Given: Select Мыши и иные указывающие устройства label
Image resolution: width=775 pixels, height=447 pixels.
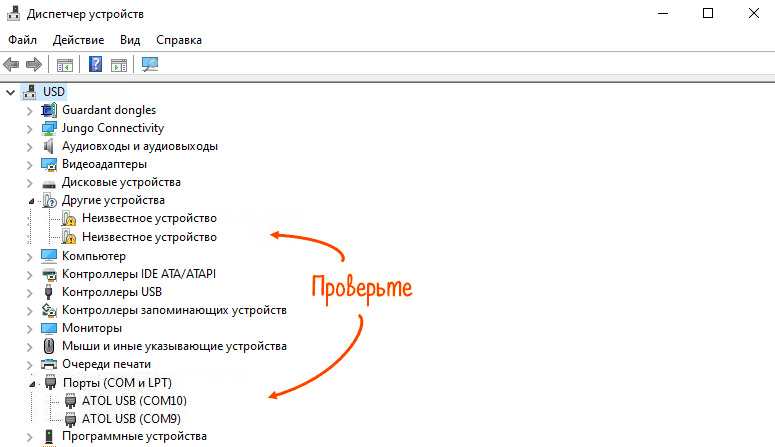Looking at the screenshot, I should click(174, 346).
